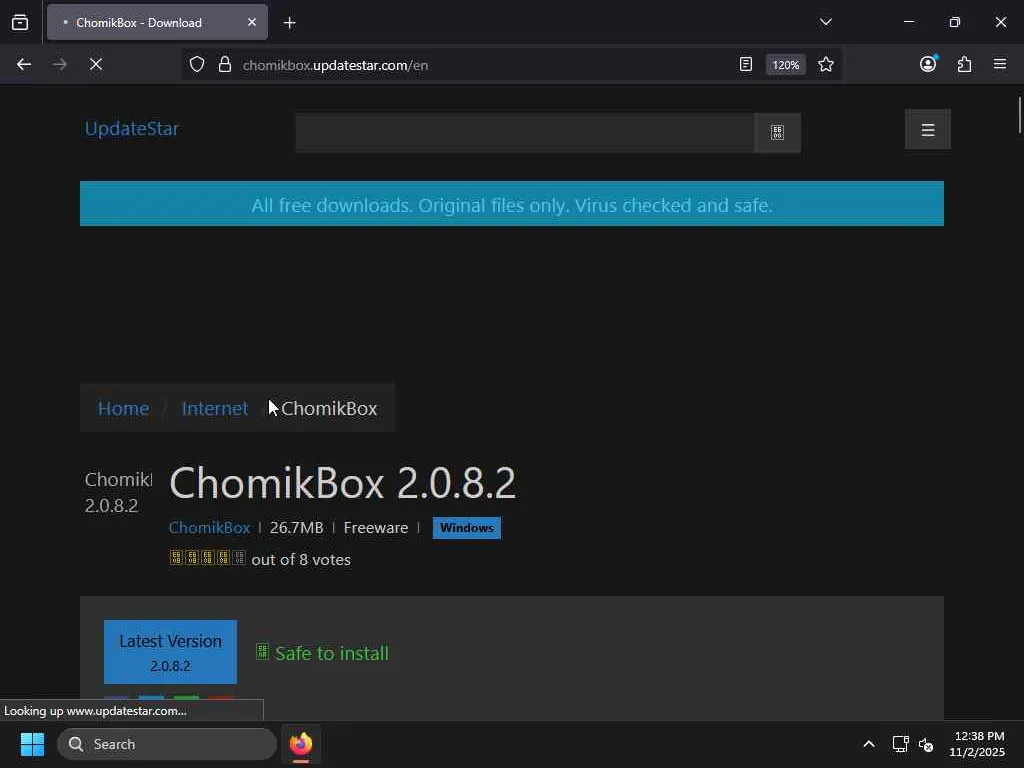Submit search with the search button

tap(777, 133)
